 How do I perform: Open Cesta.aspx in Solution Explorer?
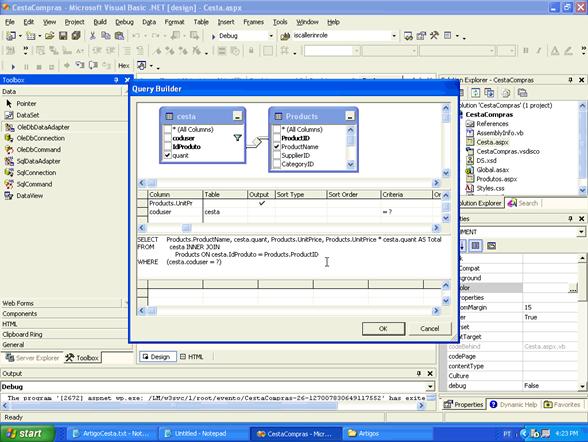coord(492,142)
